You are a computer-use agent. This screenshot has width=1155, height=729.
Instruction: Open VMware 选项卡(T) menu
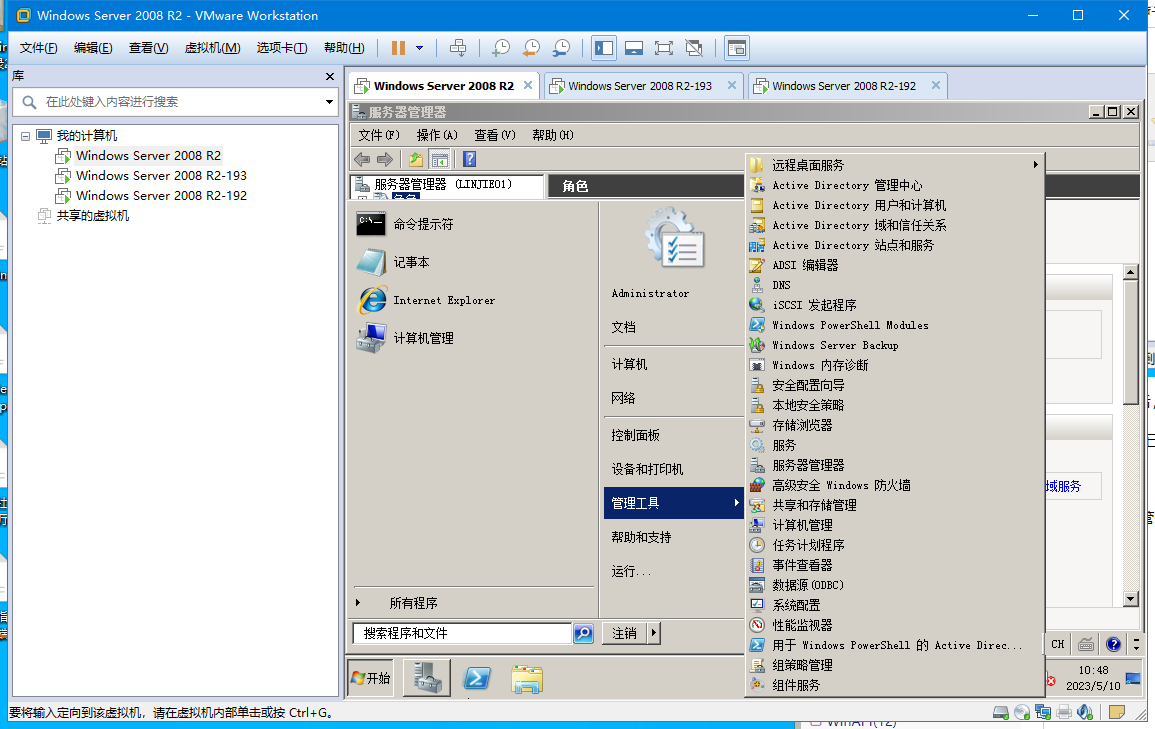coord(281,48)
